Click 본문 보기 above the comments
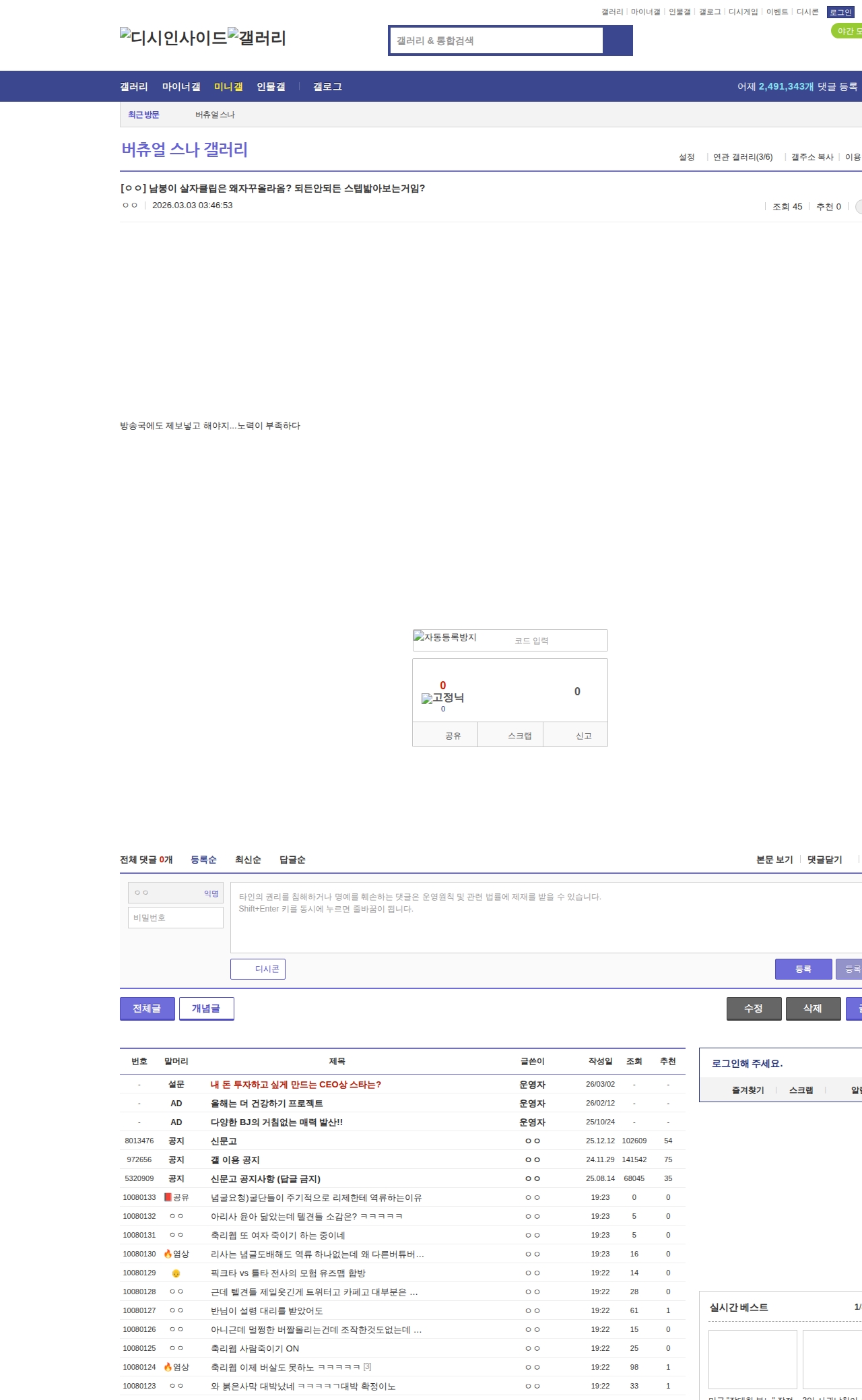Screen dimensions: 862x1400 coord(774,859)
